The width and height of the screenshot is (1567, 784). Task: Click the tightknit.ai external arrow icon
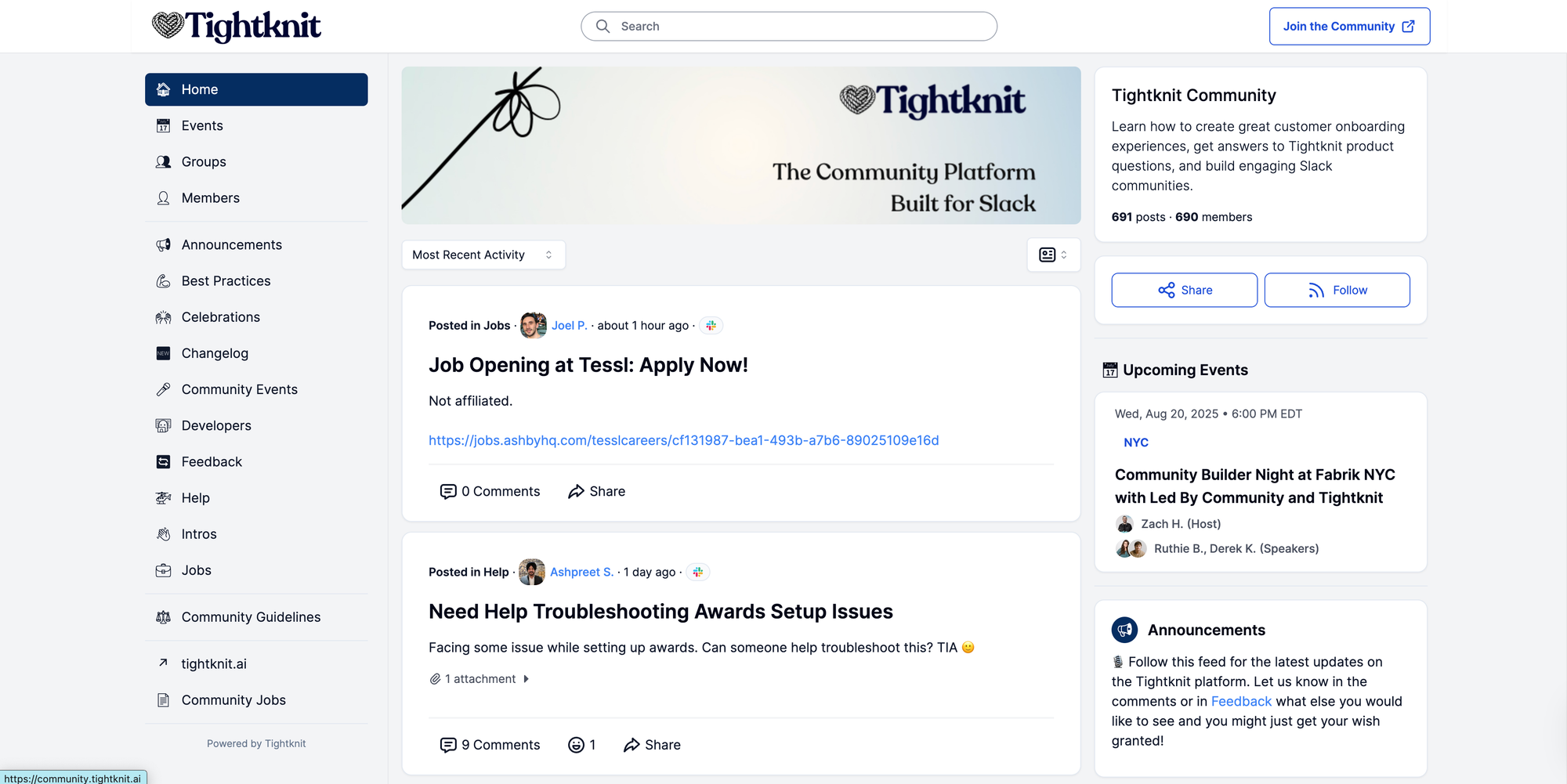tap(163, 663)
